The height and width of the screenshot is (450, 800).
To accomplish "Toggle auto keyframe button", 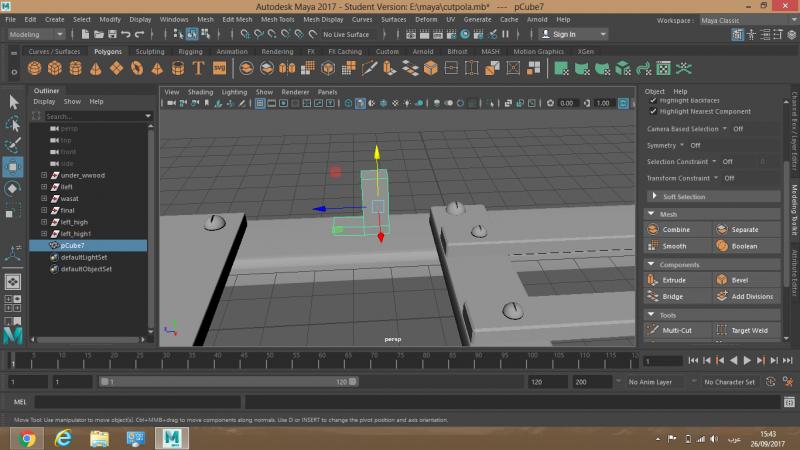I will [771, 382].
